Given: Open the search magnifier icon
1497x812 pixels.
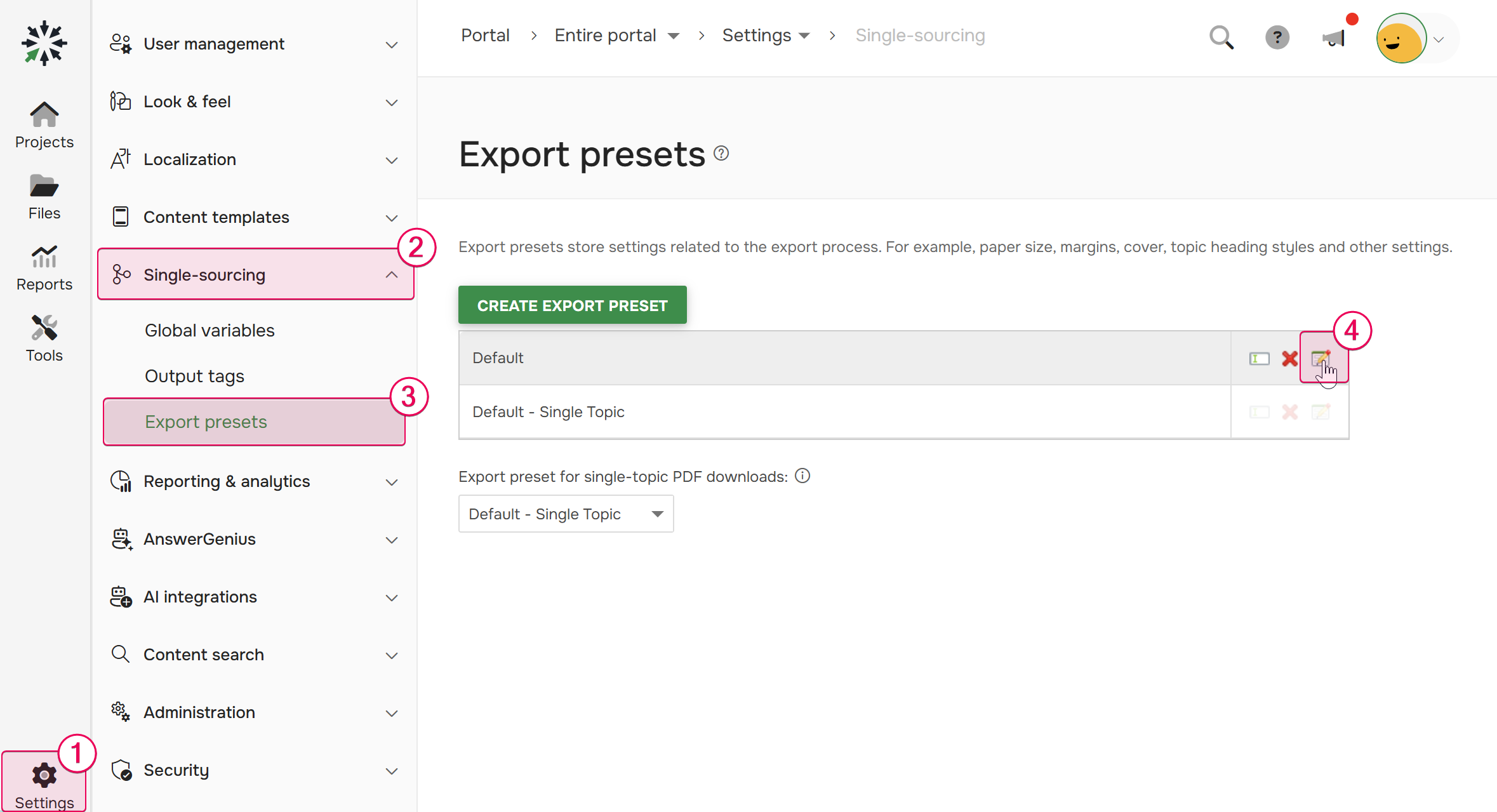Looking at the screenshot, I should pos(1221,37).
